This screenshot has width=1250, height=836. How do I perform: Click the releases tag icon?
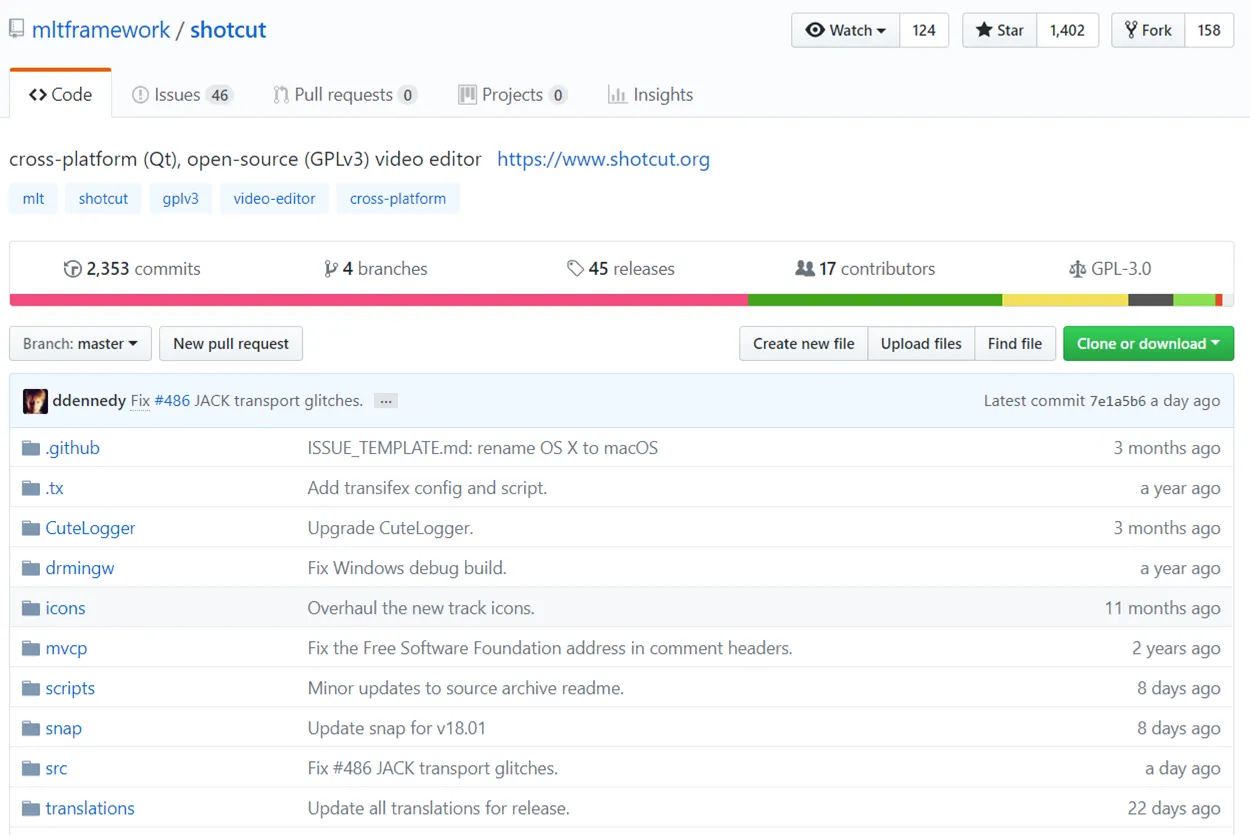point(575,269)
